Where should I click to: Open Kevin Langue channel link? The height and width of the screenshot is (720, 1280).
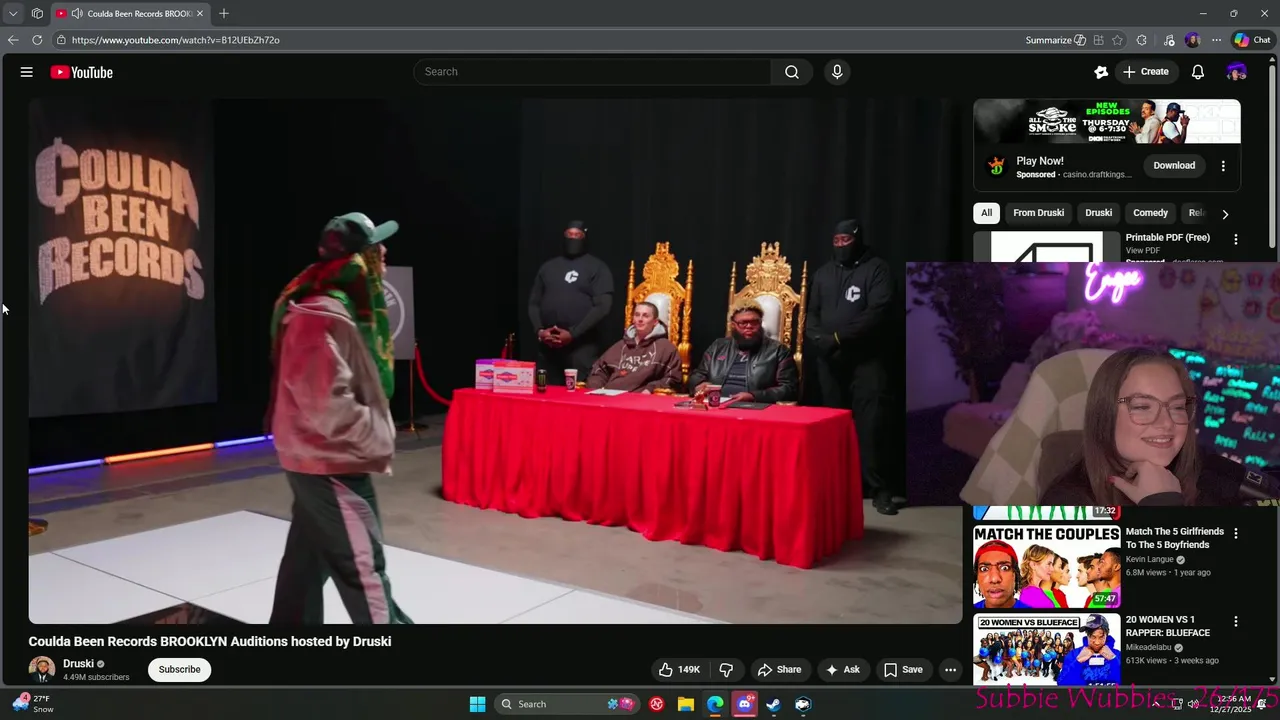point(1150,559)
